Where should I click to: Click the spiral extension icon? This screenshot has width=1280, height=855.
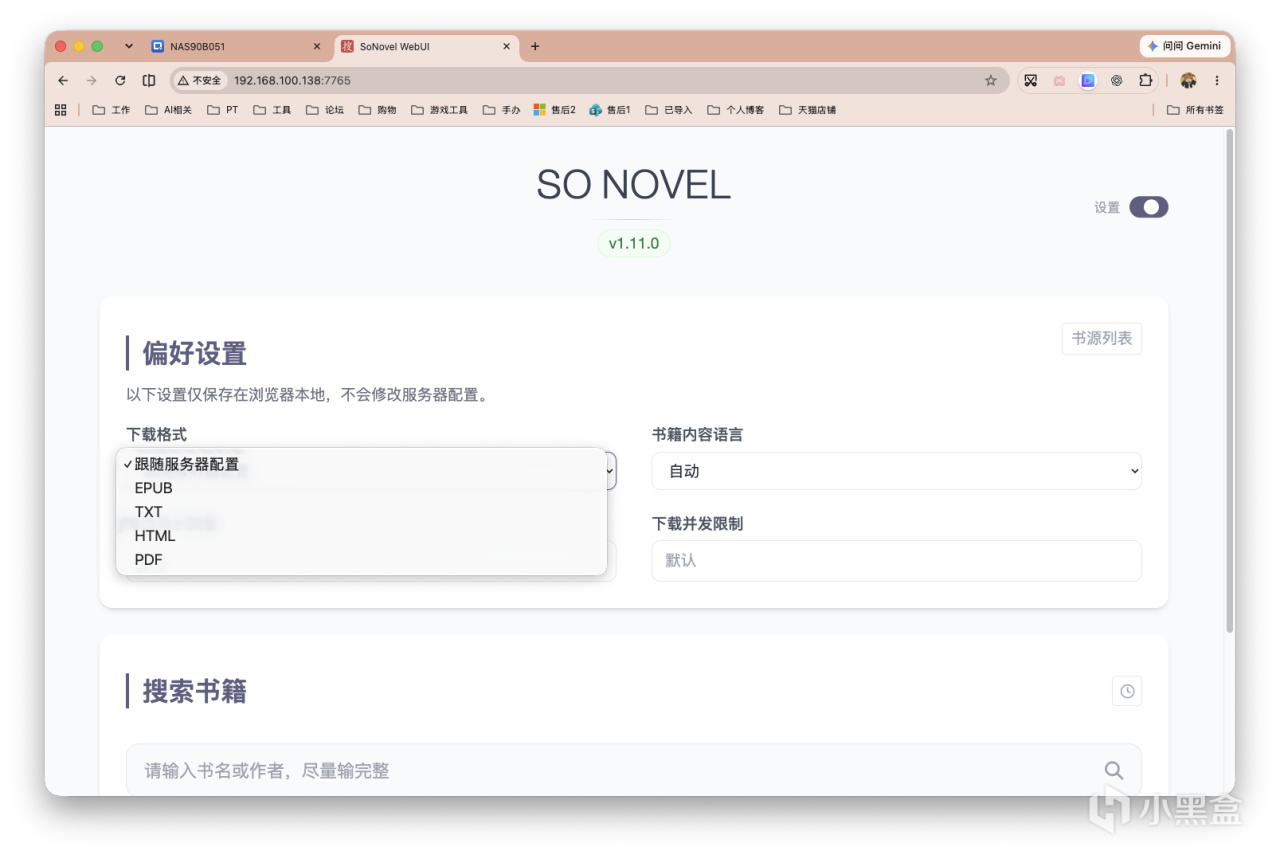pyautogui.click(x=1117, y=81)
